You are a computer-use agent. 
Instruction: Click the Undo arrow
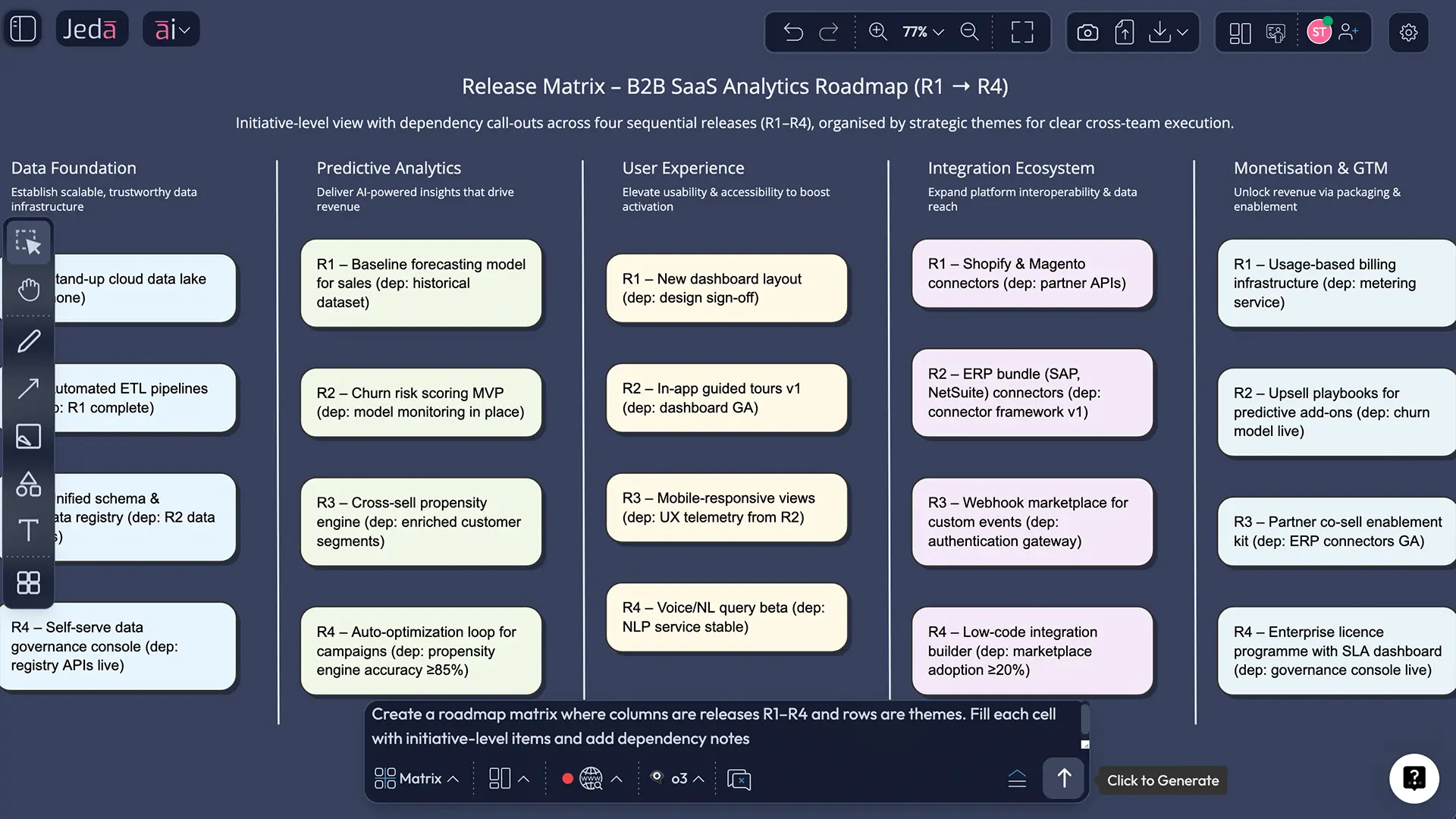793,32
